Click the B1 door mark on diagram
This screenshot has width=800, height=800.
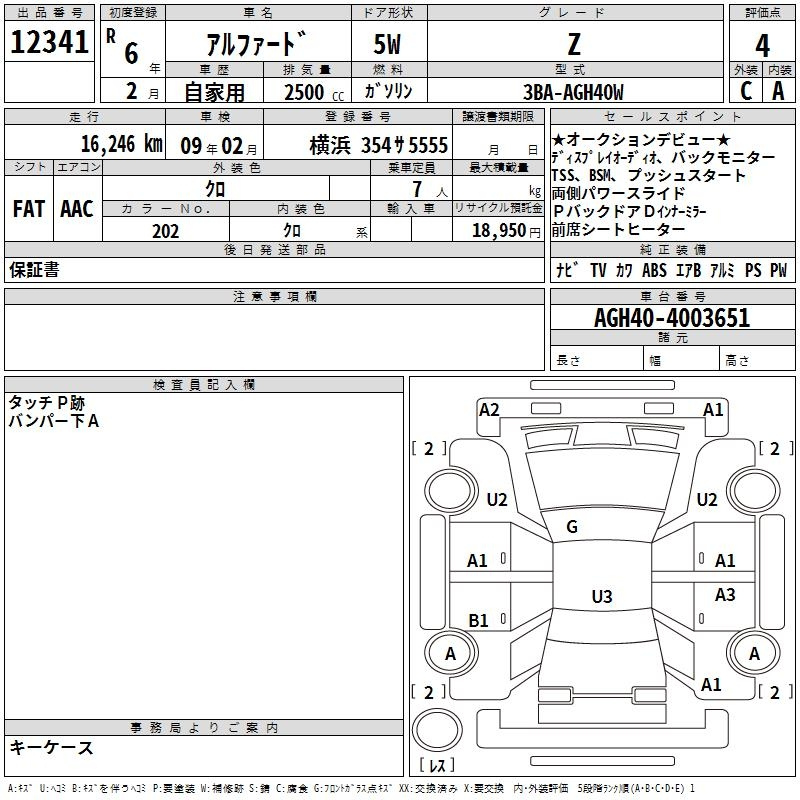coord(478,620)
